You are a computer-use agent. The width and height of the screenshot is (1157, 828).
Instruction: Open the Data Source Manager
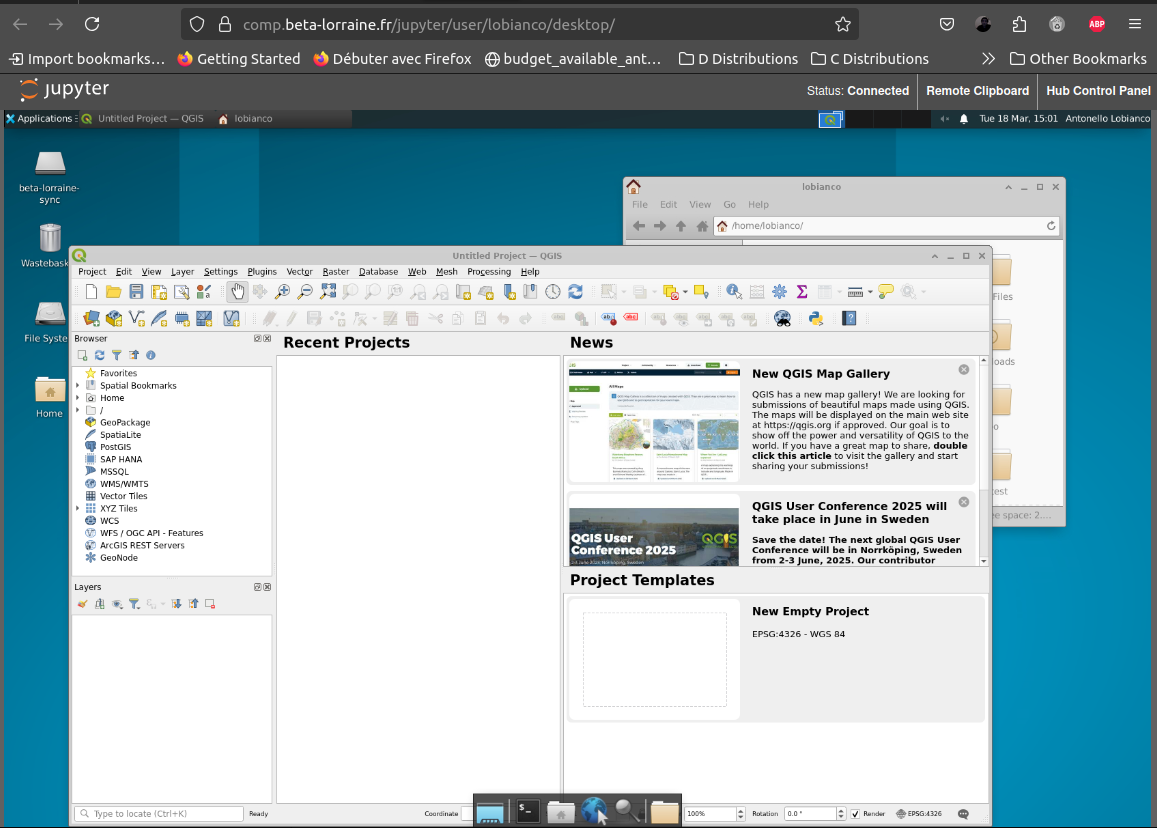[x=92, y=317]
